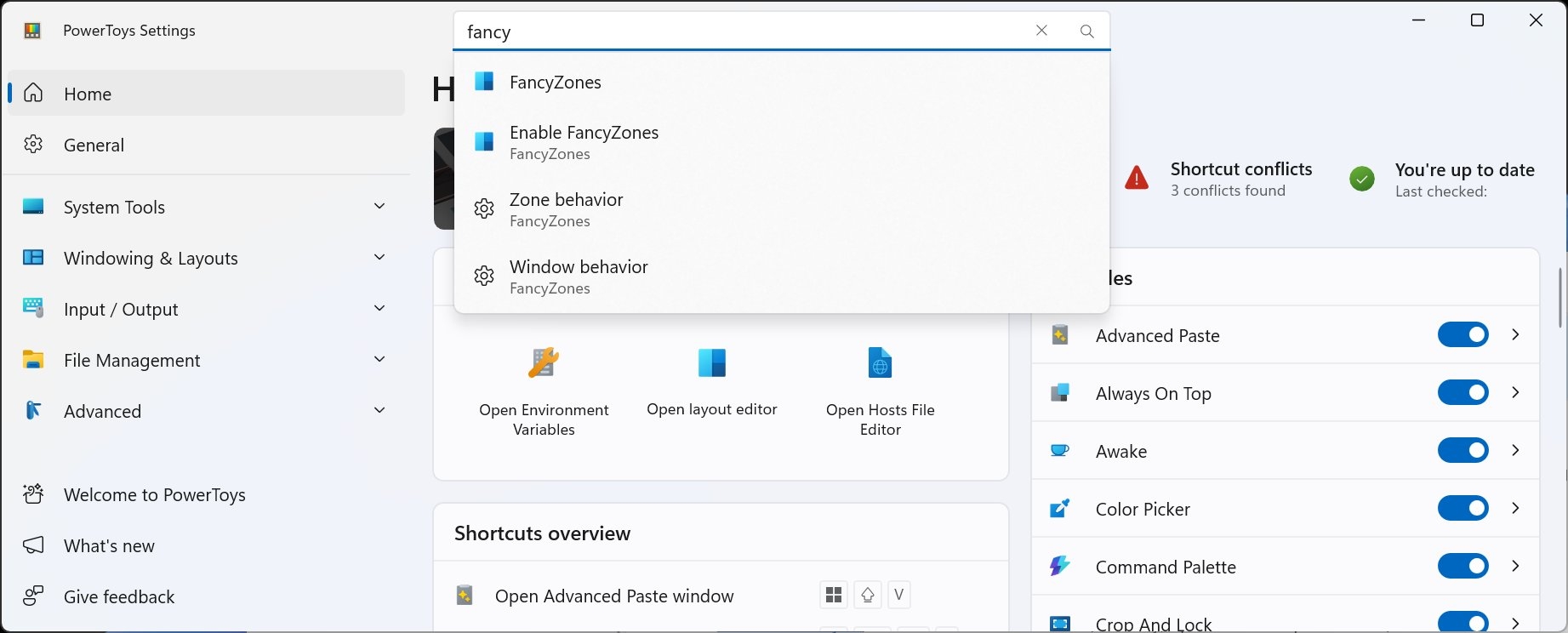Click the Open Environment Variables wrench icon
Viewport: 1568px width, 633px height.
(x=544, y=362)
